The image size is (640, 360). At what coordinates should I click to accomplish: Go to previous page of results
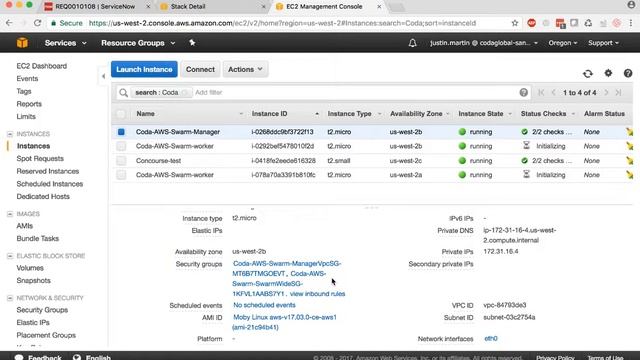tap(553, 93)
